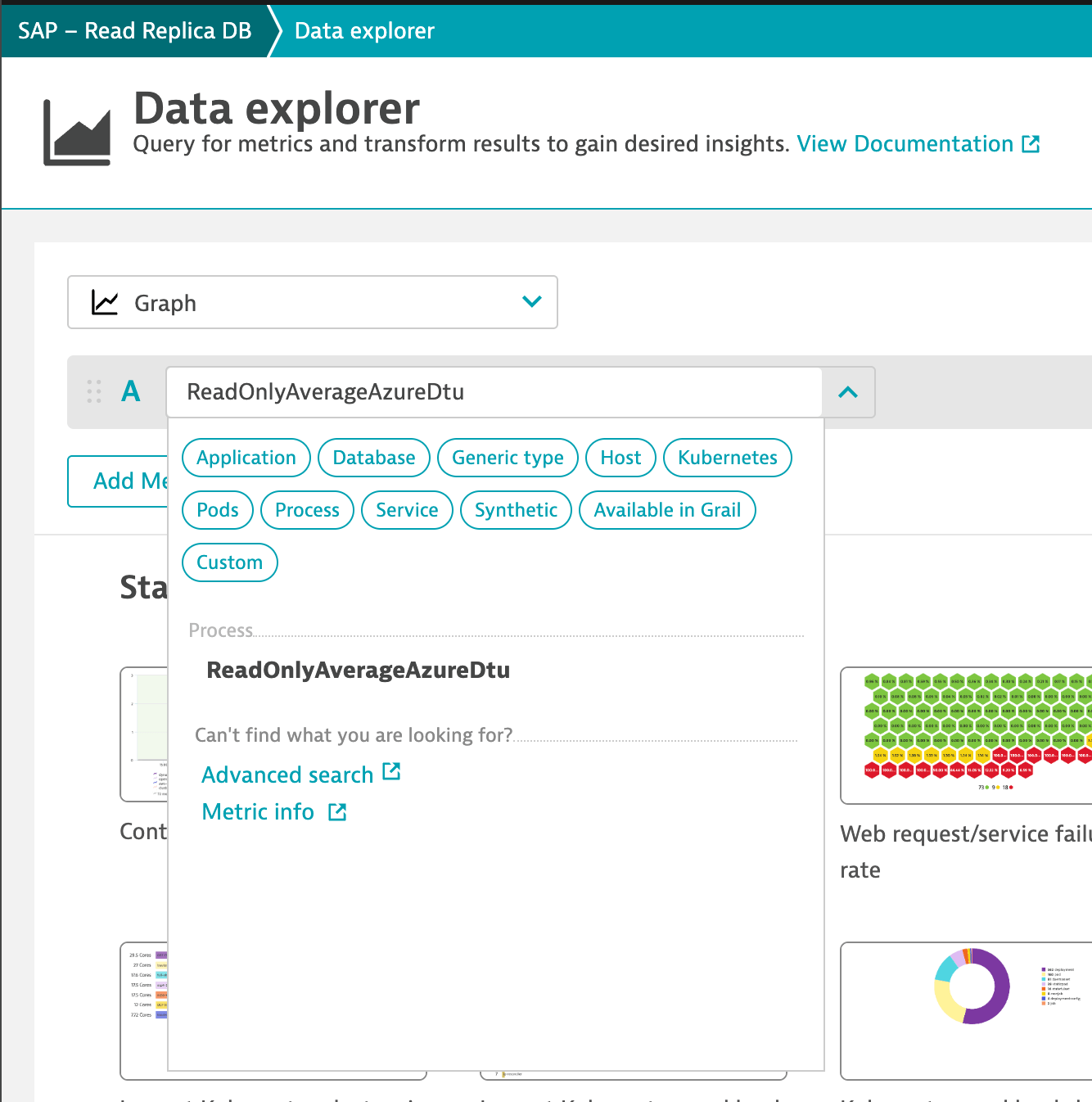The image size is (1092, 1102).
Task: Click the external link icon beside Advanced search
Action: [392, 771]
